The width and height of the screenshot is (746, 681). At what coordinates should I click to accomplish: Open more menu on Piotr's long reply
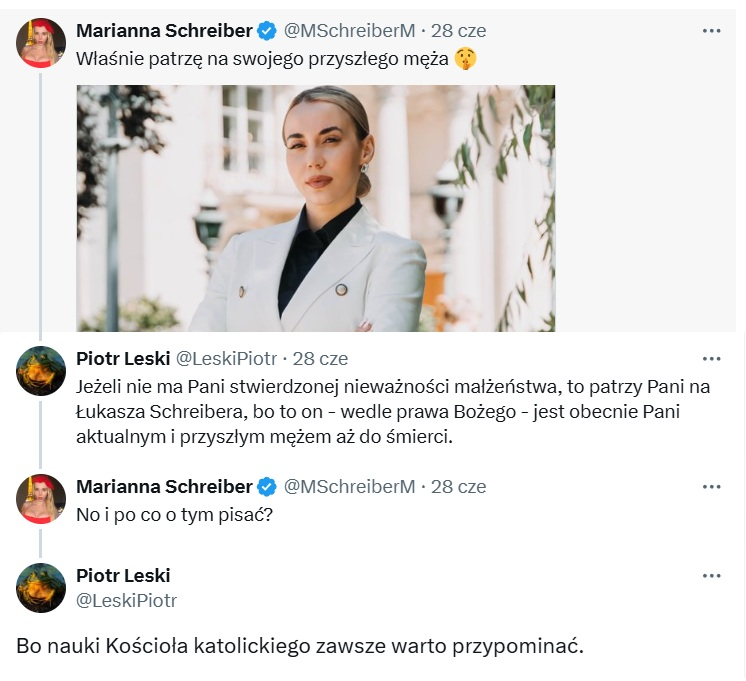711,358
